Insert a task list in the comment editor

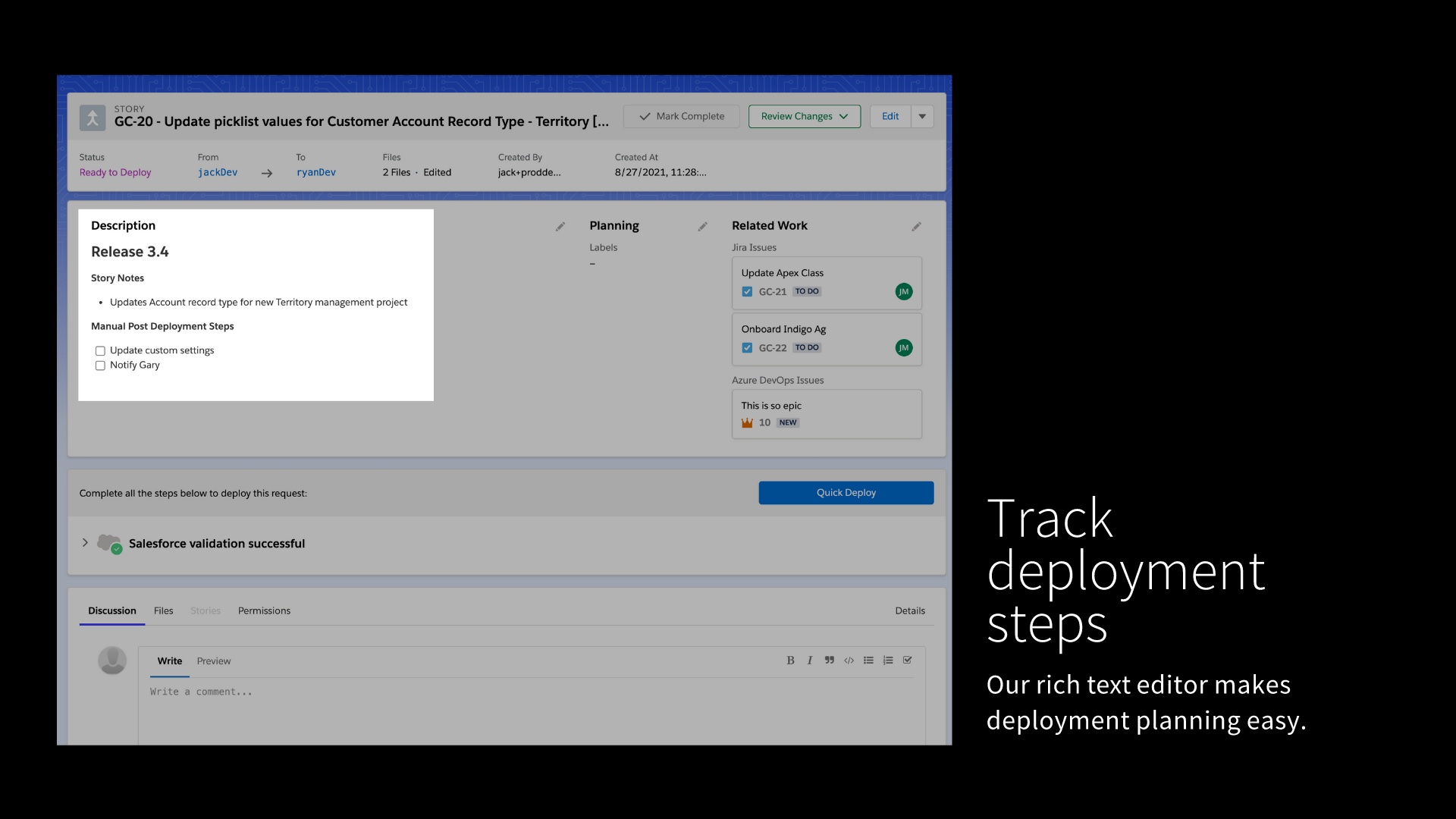click(x=907, y=661)
